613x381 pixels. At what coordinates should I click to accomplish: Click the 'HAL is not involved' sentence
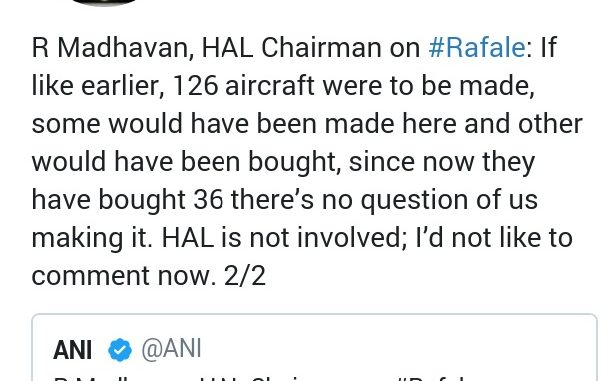coord(281,238)
